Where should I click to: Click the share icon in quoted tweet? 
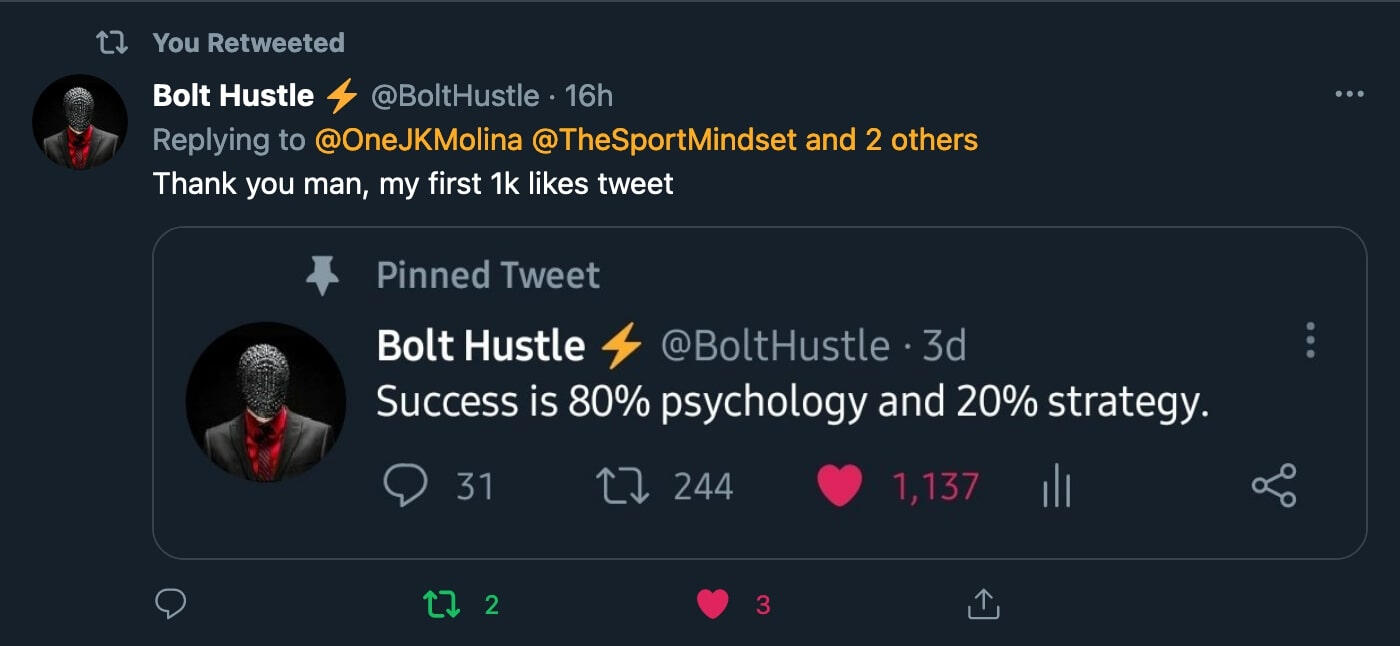1273,486
